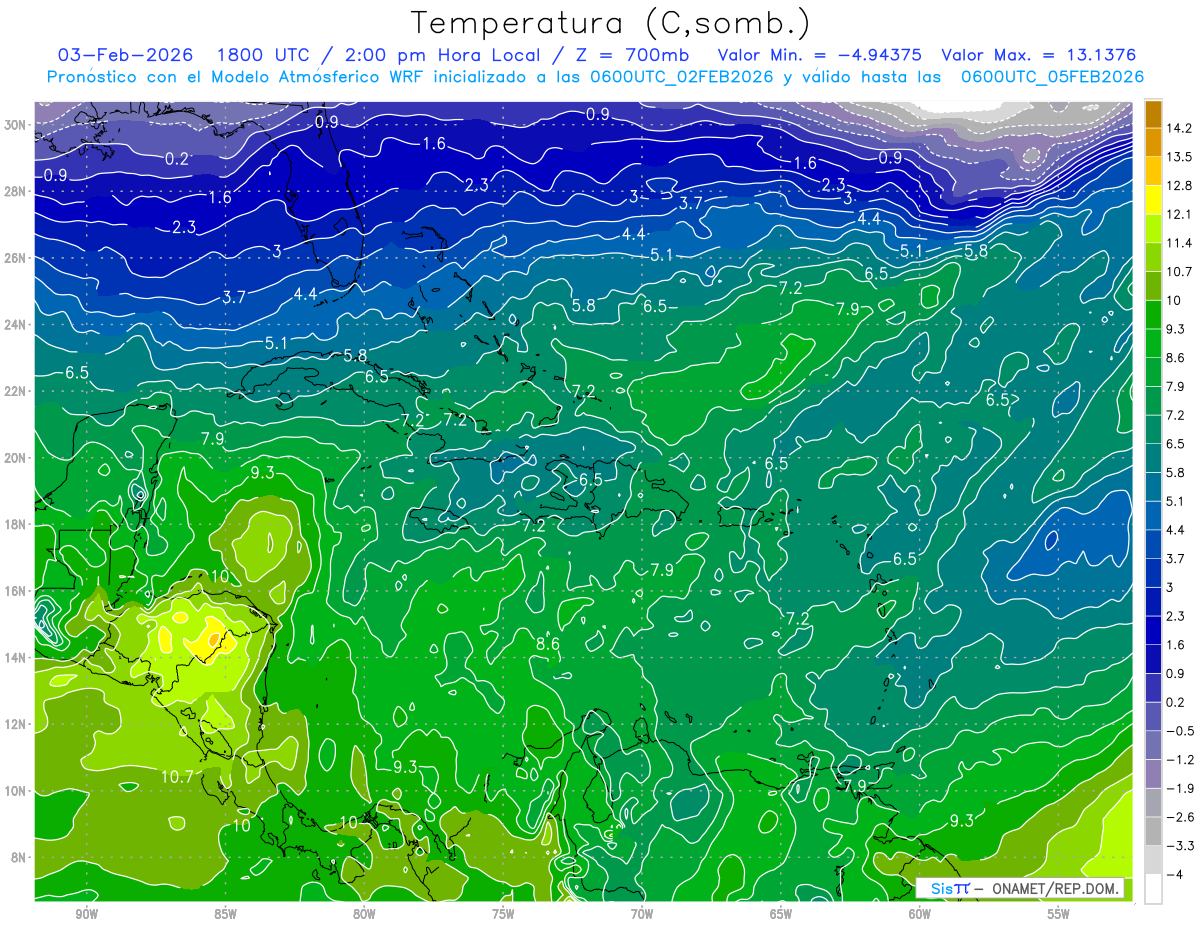
Task: Click the '13.5' colorbar label
Action: coord(1179,157)
